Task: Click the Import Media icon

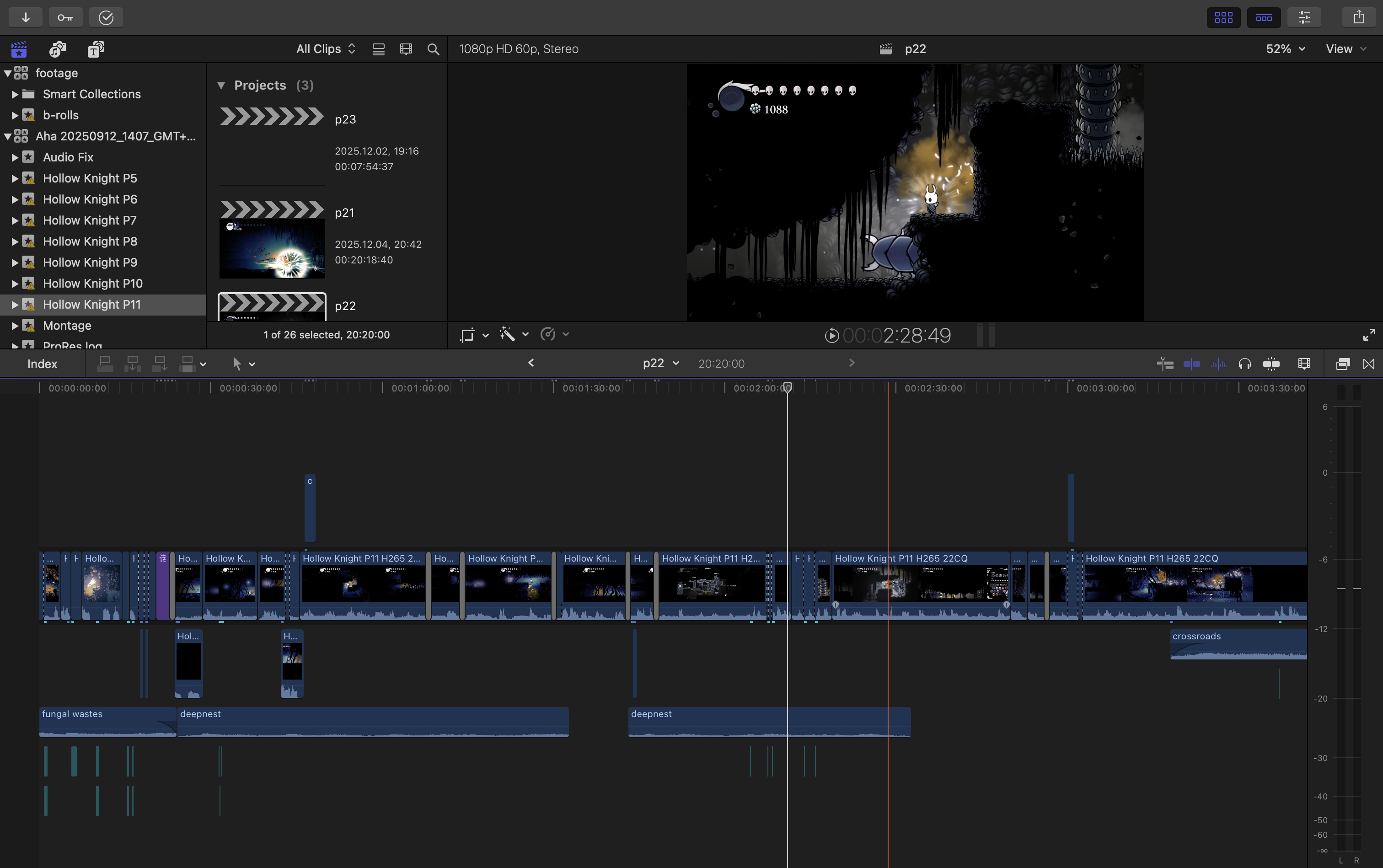Action: [26, 16]
